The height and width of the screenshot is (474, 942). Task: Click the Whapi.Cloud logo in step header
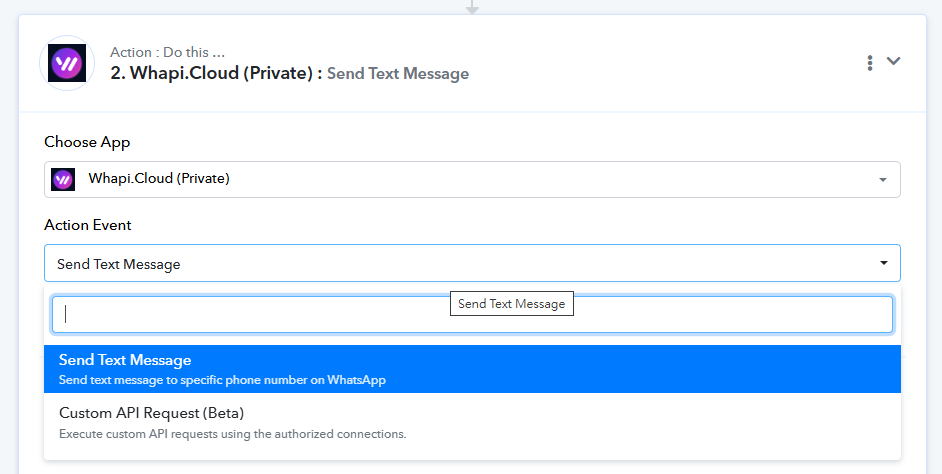(x=67, y=63)
